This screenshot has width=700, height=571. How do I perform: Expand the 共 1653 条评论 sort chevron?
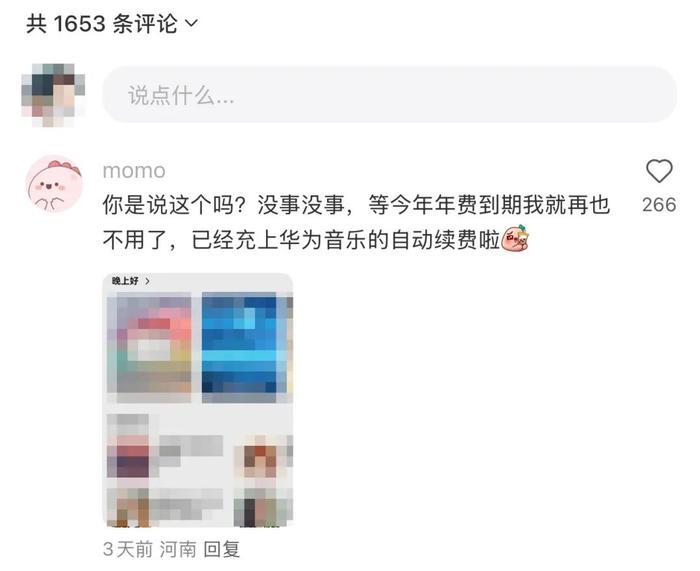click(191, 22)
